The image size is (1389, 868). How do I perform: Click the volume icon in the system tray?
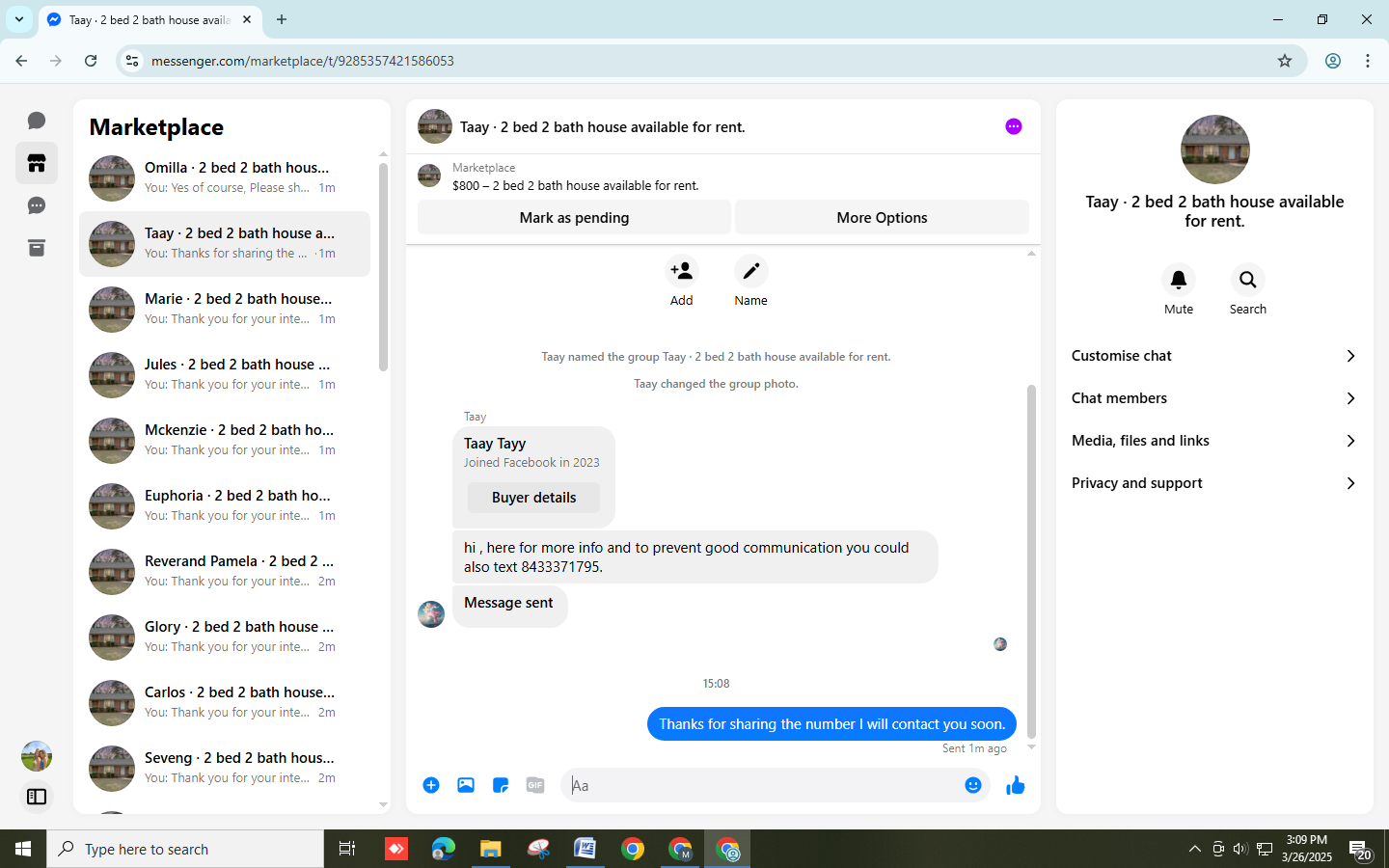[x=1240, y=849]
